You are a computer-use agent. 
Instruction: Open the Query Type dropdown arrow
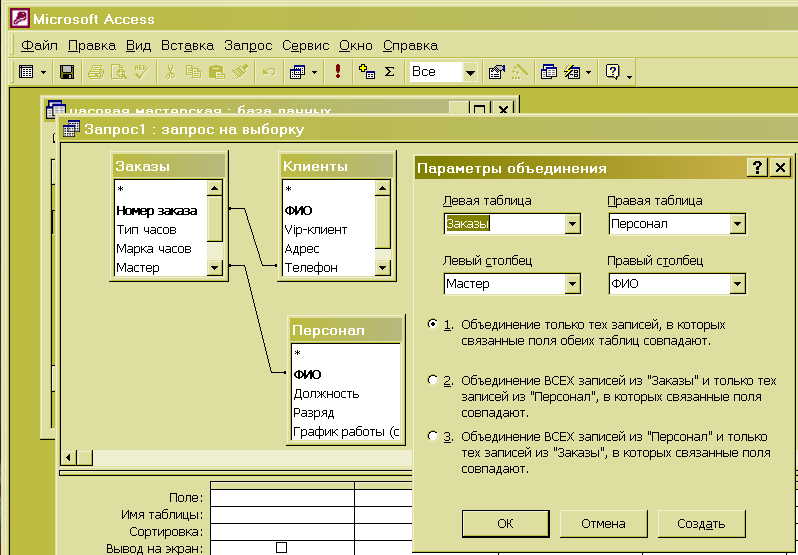315,73
